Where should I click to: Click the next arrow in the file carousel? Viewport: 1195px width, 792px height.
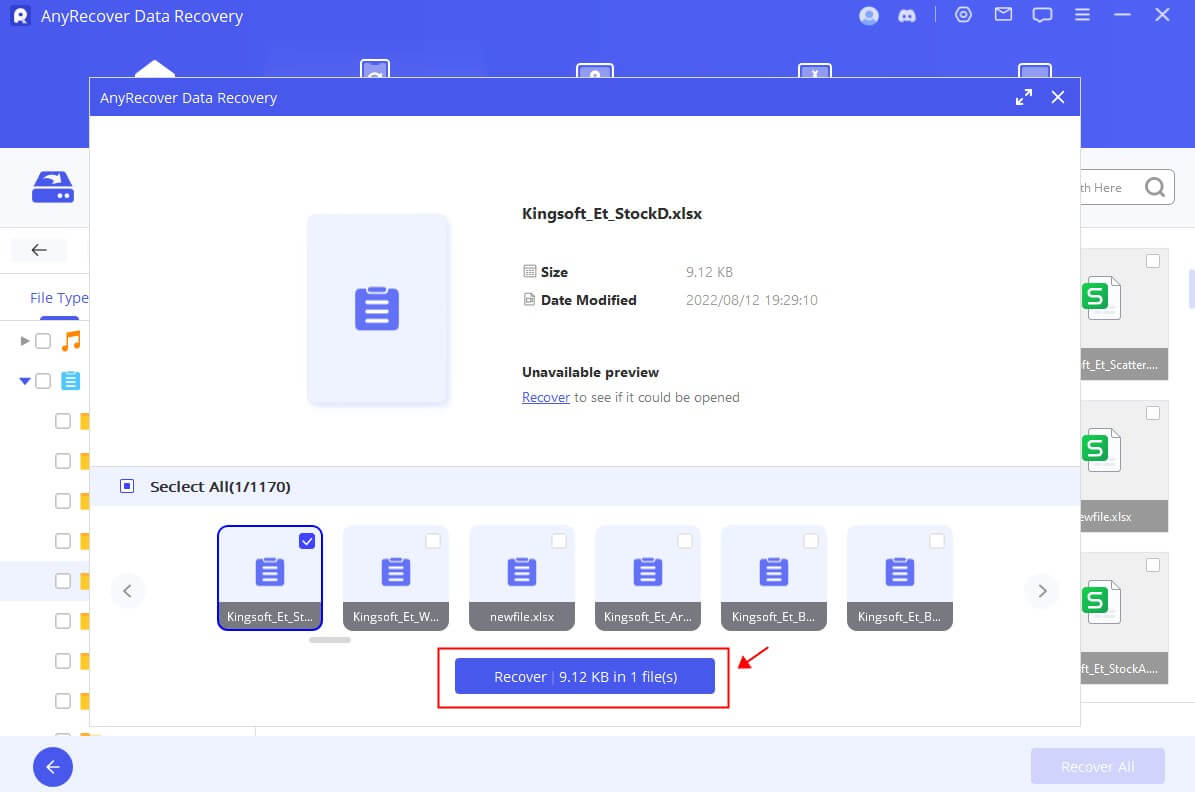(x=1042, y=591)
